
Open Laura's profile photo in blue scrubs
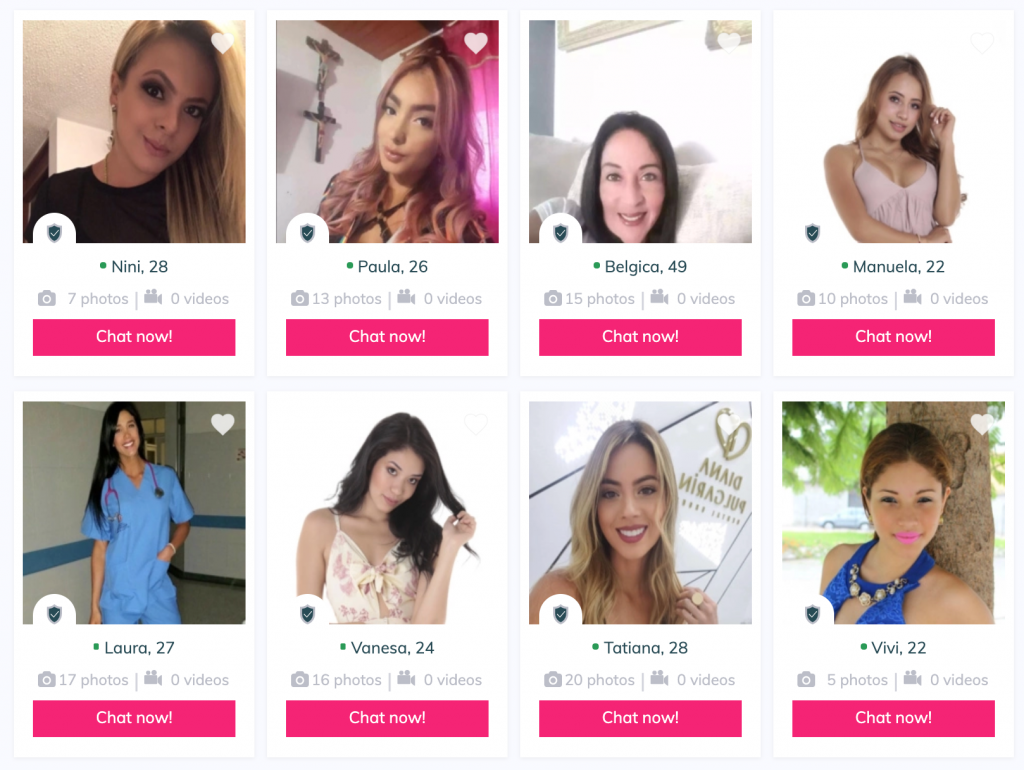[x=134, y=513]
